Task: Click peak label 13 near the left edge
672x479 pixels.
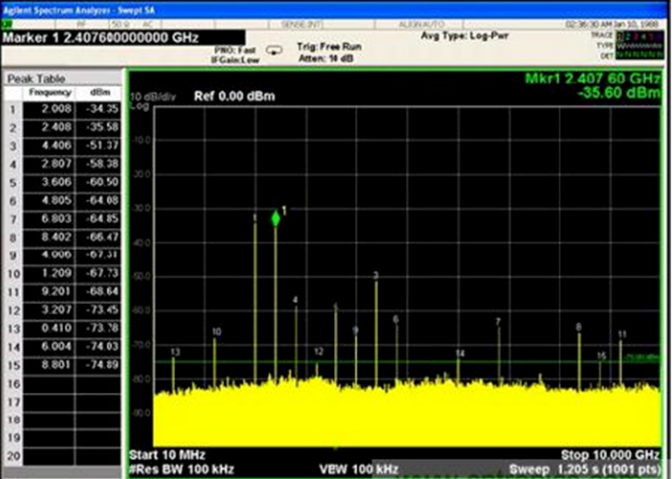Action: pos(175,352)
